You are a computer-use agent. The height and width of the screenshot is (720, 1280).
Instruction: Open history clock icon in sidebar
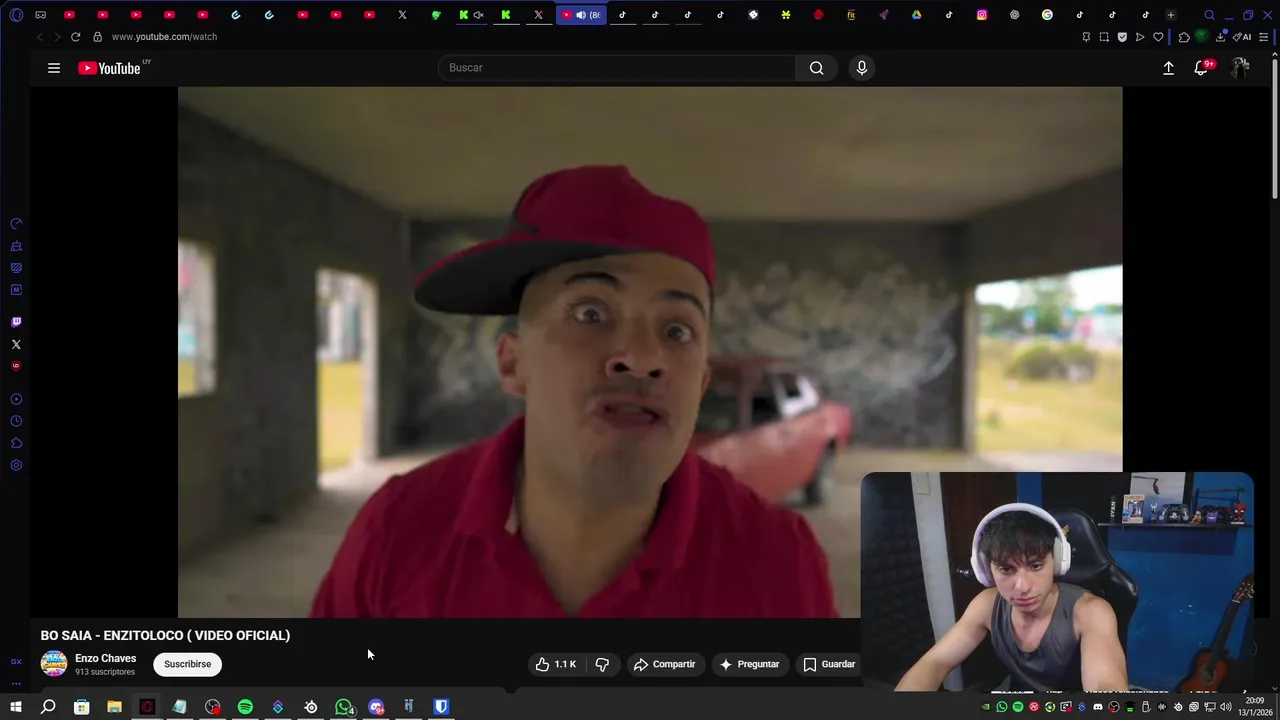click(16, 421)
